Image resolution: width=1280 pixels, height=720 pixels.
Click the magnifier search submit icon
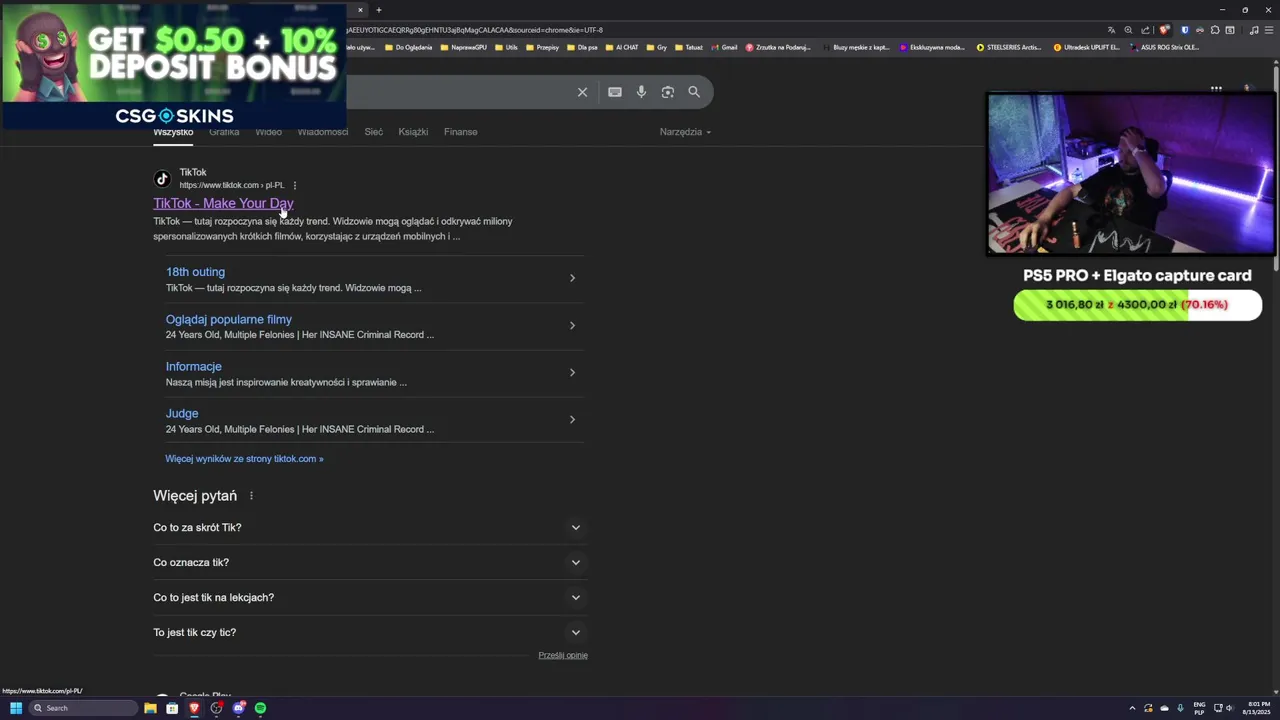(x=694, y=92)
